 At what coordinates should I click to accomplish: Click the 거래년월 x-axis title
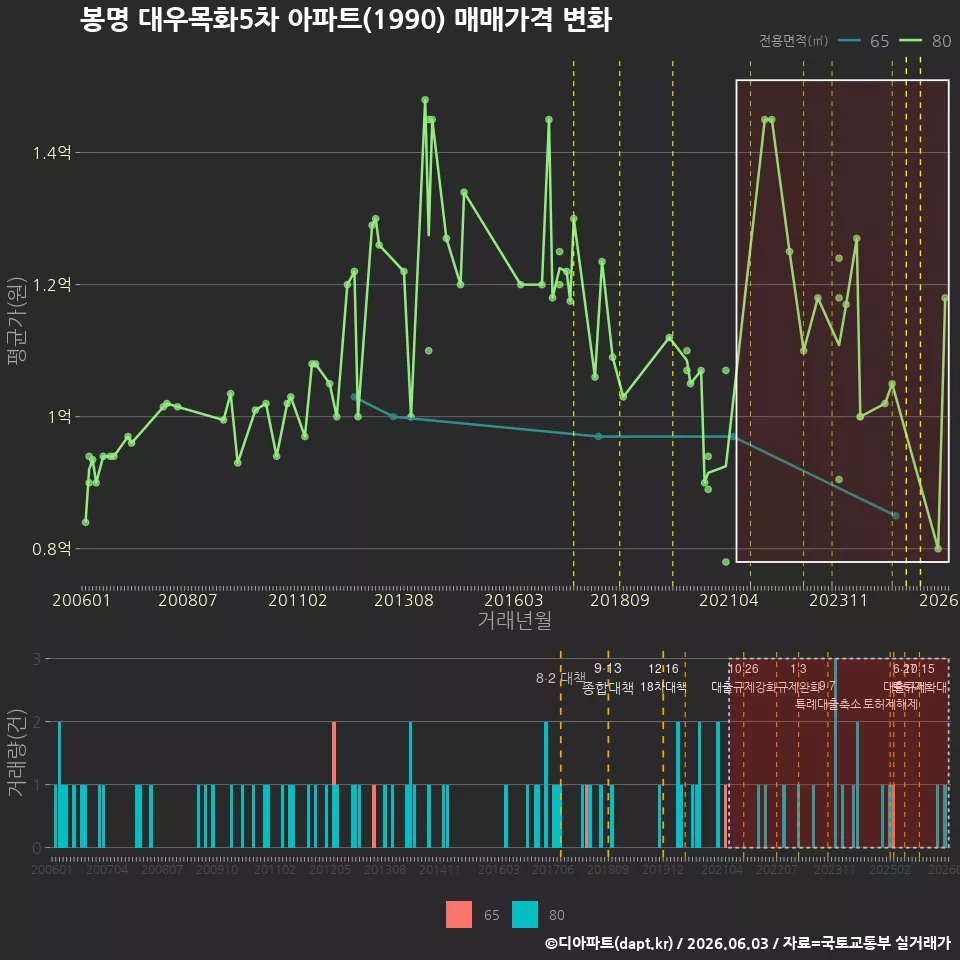(514, 620)
